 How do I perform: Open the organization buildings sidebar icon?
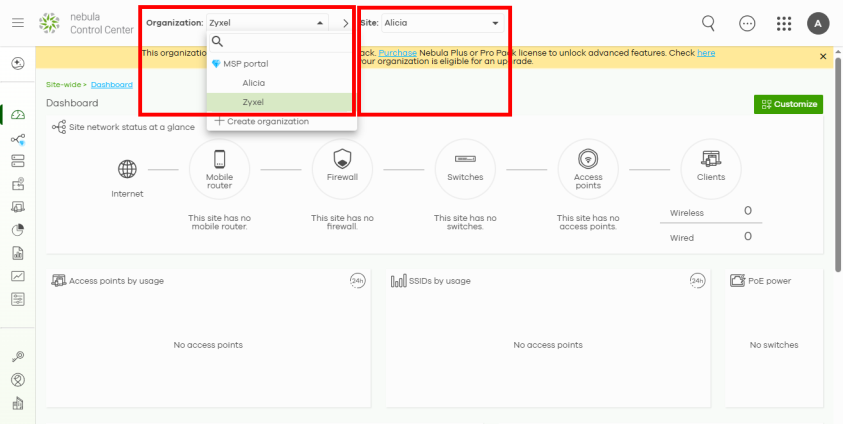coord(18,403)
